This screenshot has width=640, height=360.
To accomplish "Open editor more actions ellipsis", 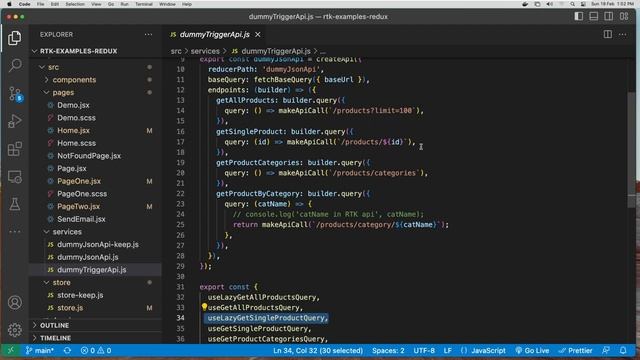I will 622,35.
